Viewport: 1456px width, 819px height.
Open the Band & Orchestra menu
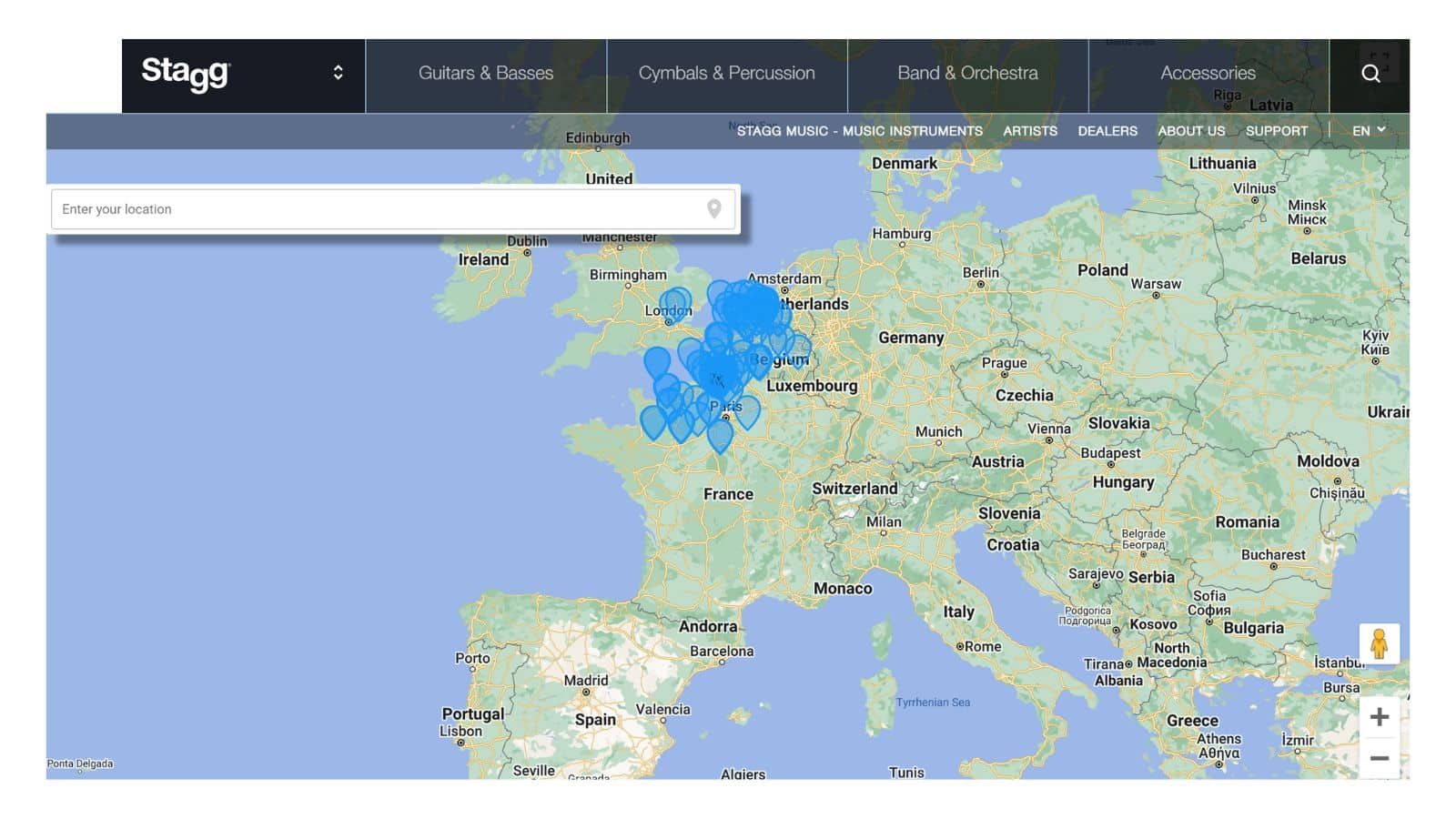[x=967, y=73]
